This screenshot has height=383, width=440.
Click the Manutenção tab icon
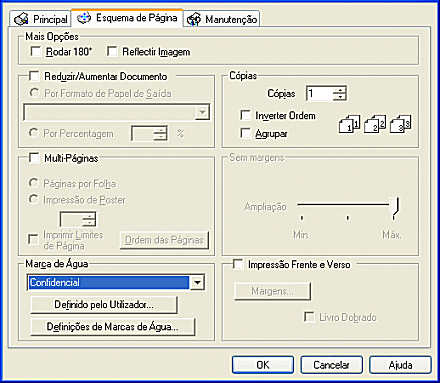tap(194, 19)
